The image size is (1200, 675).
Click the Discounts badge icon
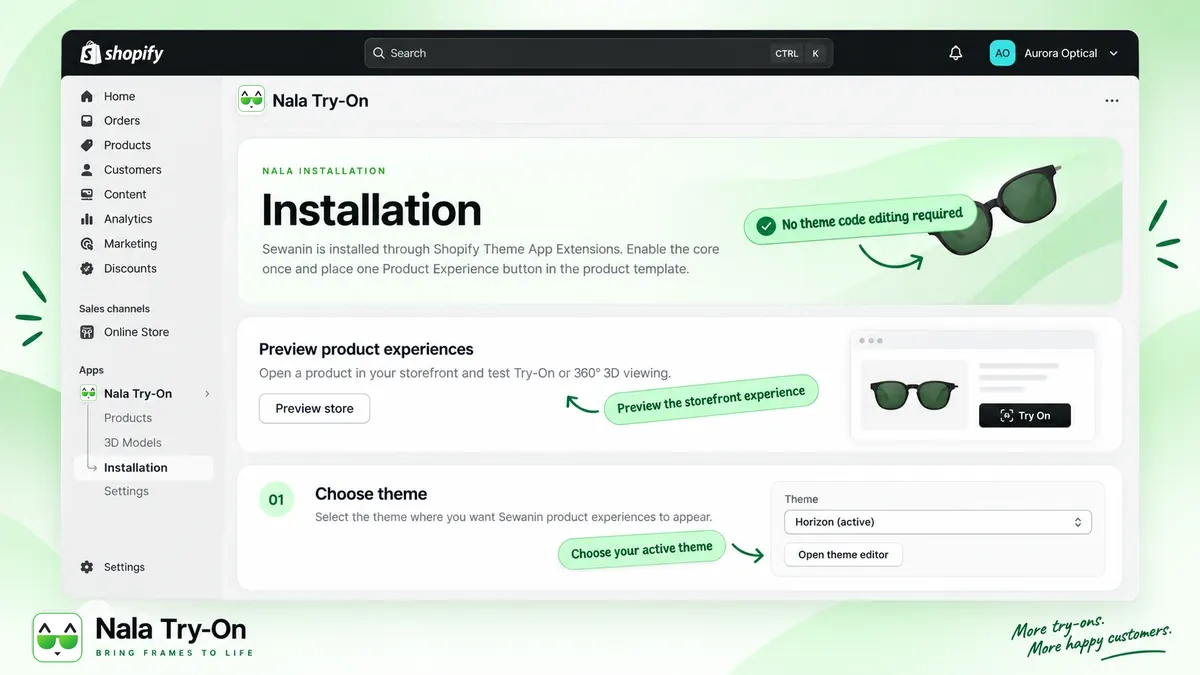pos(86,268)
